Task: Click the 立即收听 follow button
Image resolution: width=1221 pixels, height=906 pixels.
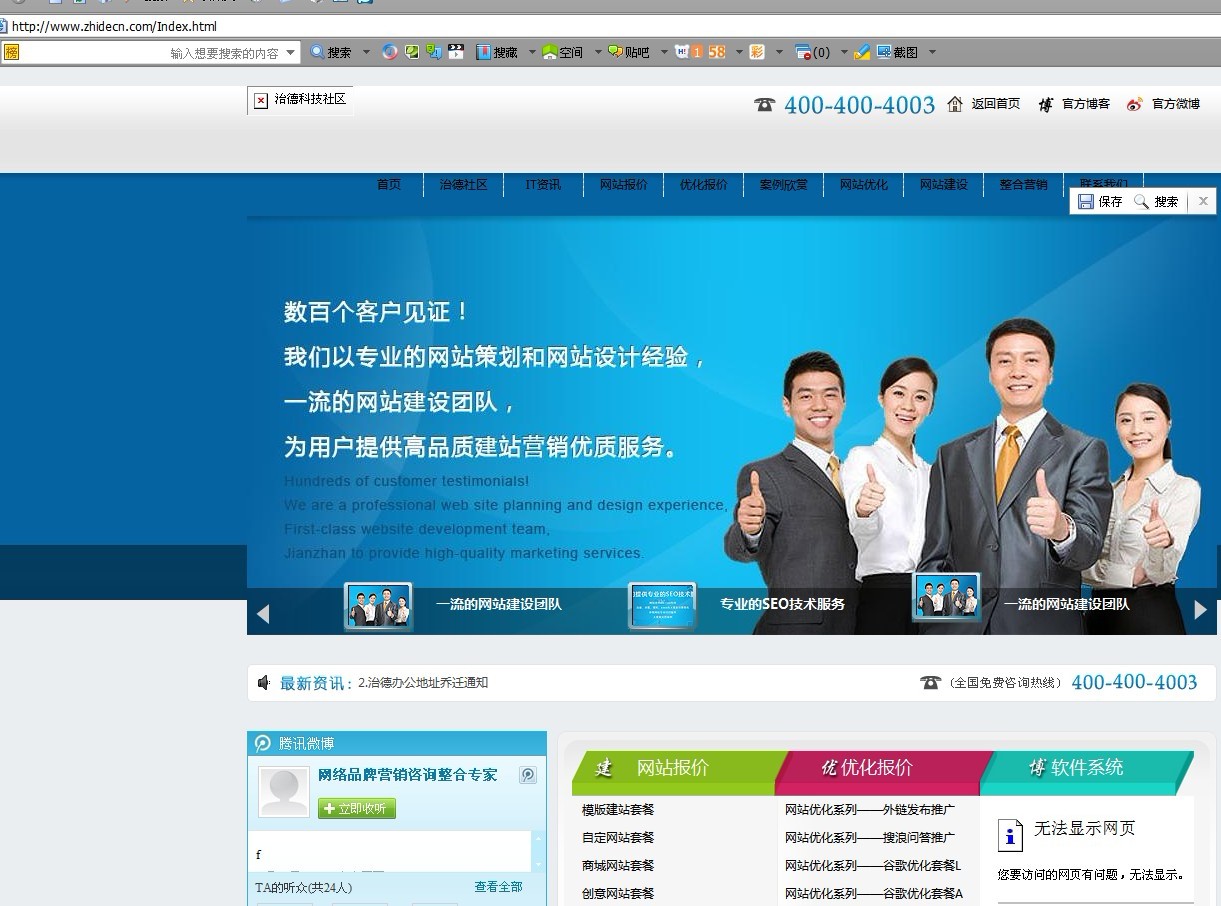Action: (357, 809)
